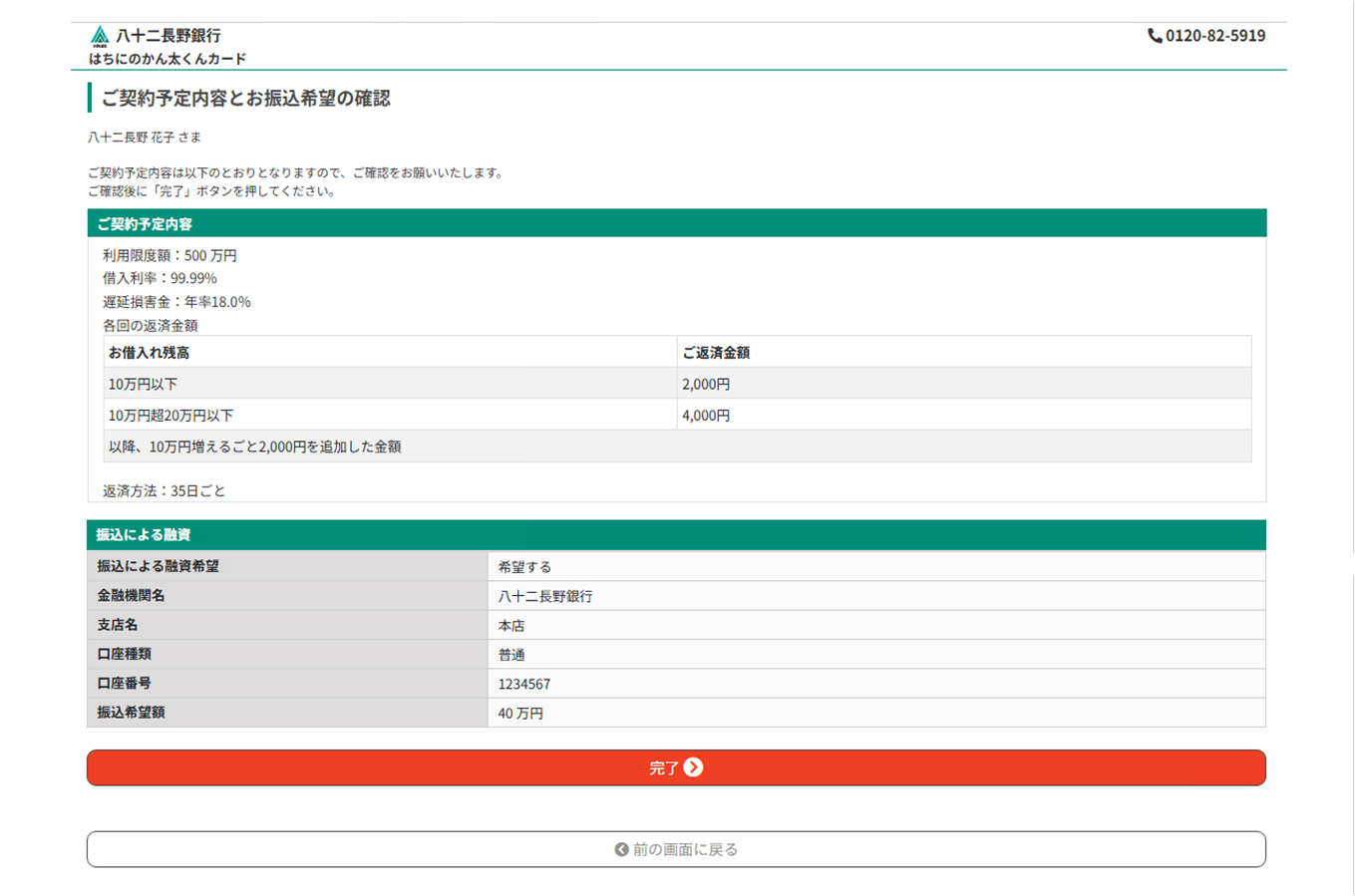
Task: Click the ご返済金額 column header
Action: pos(716,353)
